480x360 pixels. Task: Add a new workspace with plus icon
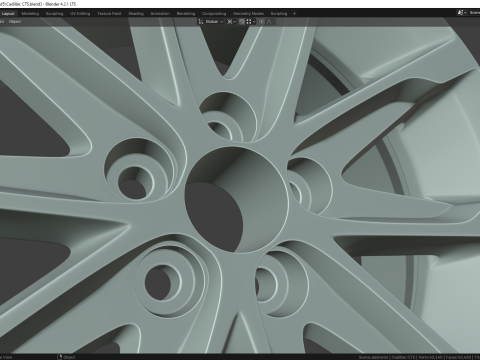pyautogui.click(x=294, y=14)
